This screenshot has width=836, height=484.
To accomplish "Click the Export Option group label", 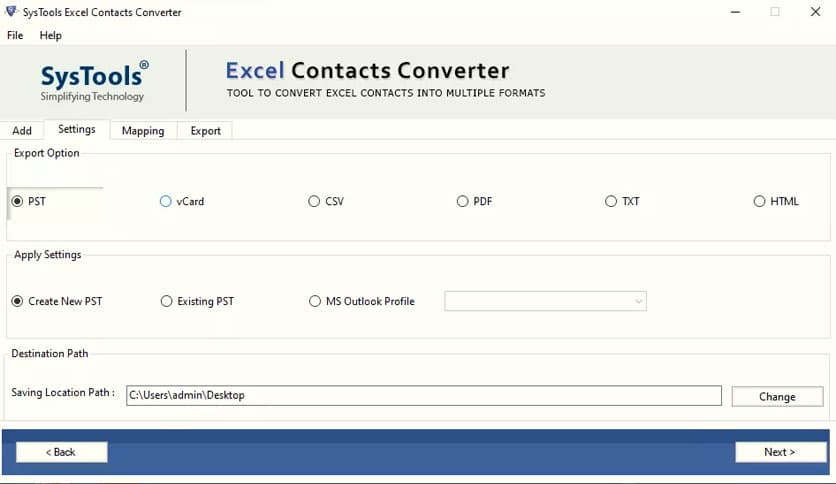I will pyautogui.click(x=47, y=153).
